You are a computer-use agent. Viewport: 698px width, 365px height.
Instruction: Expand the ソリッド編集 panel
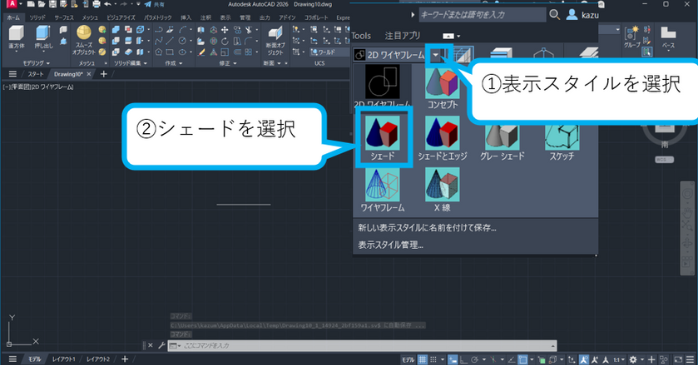click(130, 63)
